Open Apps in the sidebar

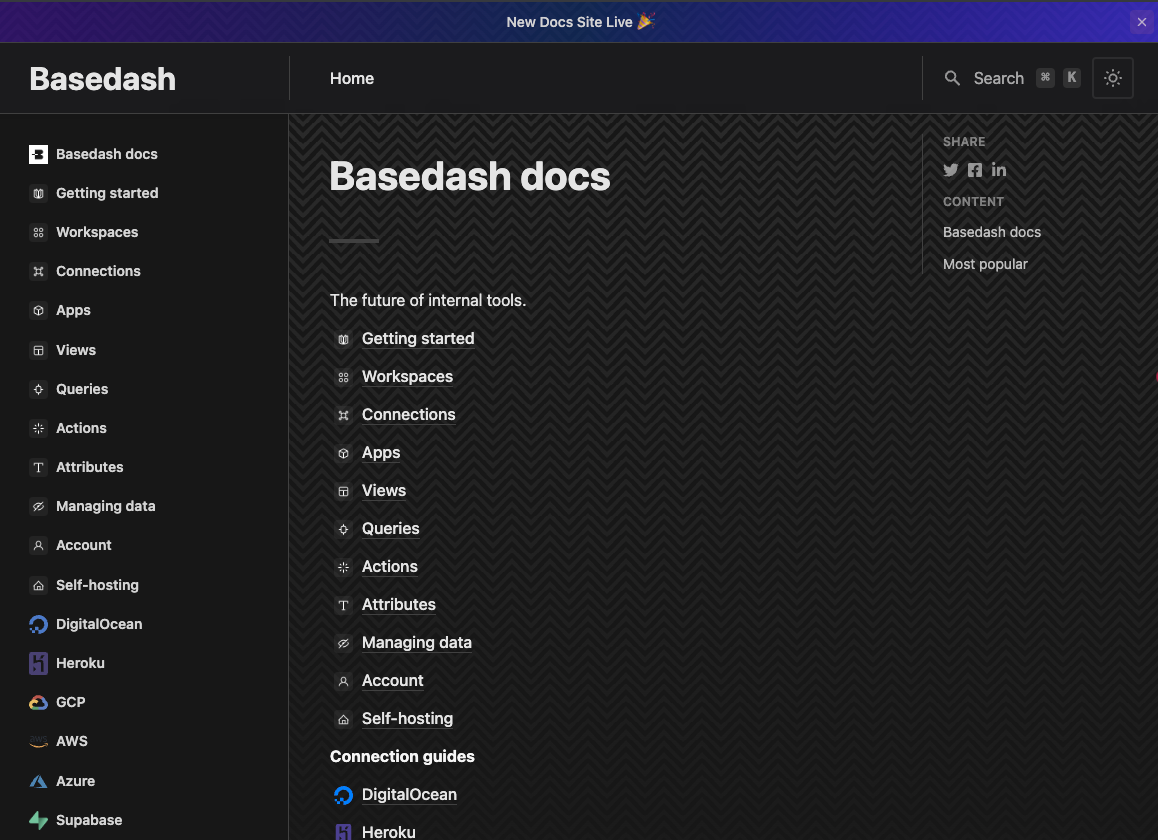[73, 310]
